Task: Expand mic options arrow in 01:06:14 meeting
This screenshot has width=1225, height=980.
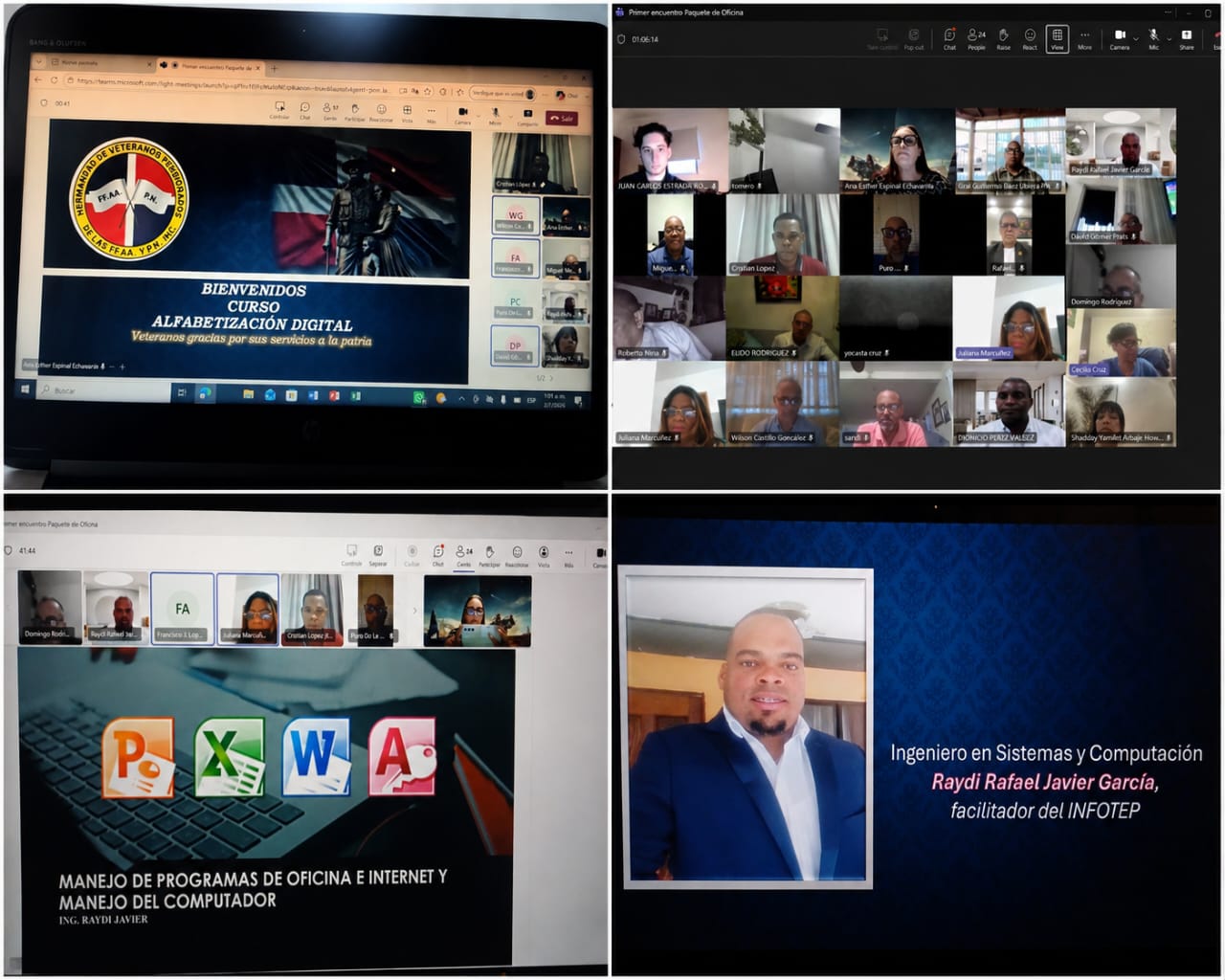Action: [1169, 38]
